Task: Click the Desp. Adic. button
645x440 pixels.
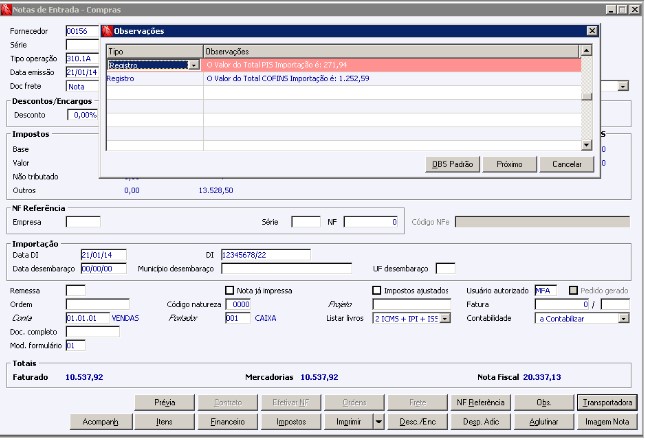Action: pos(480,421)
